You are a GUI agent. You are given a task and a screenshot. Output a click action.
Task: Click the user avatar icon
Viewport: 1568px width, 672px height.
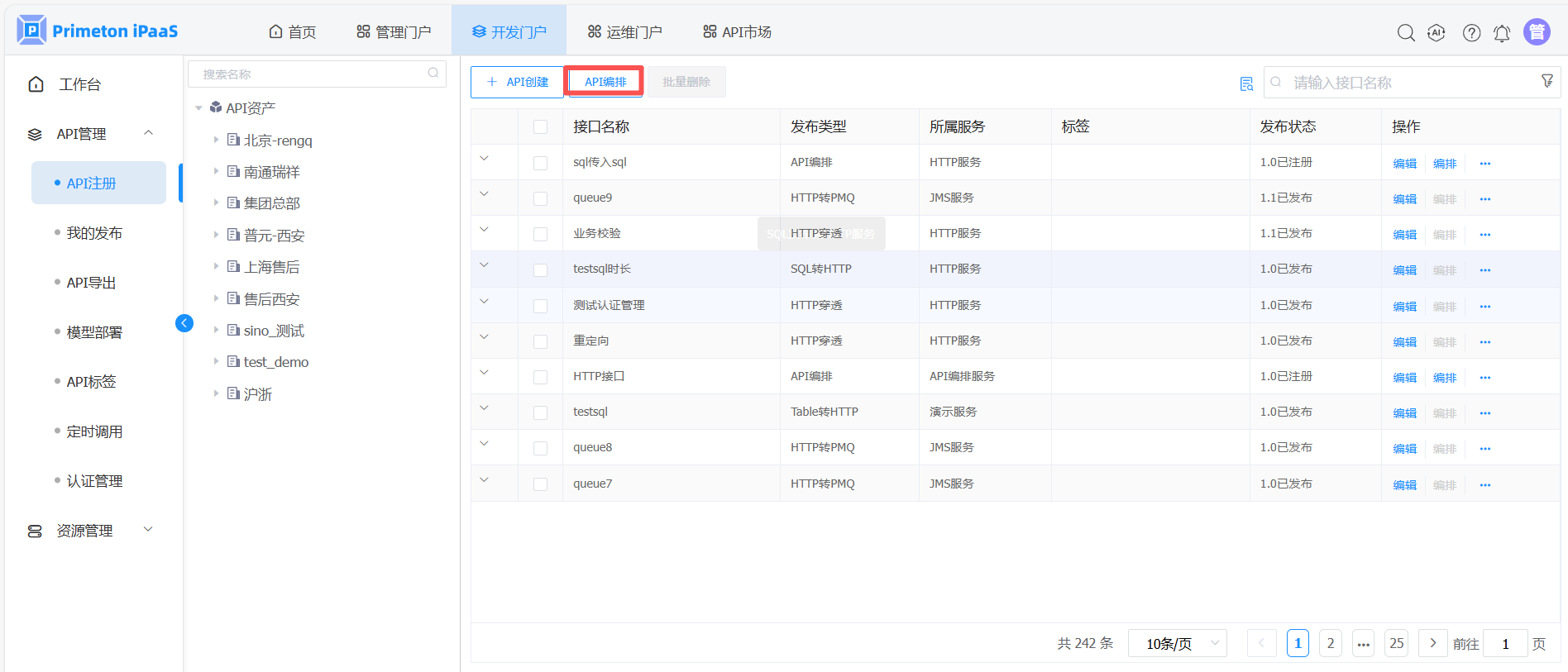[1537, 32]
